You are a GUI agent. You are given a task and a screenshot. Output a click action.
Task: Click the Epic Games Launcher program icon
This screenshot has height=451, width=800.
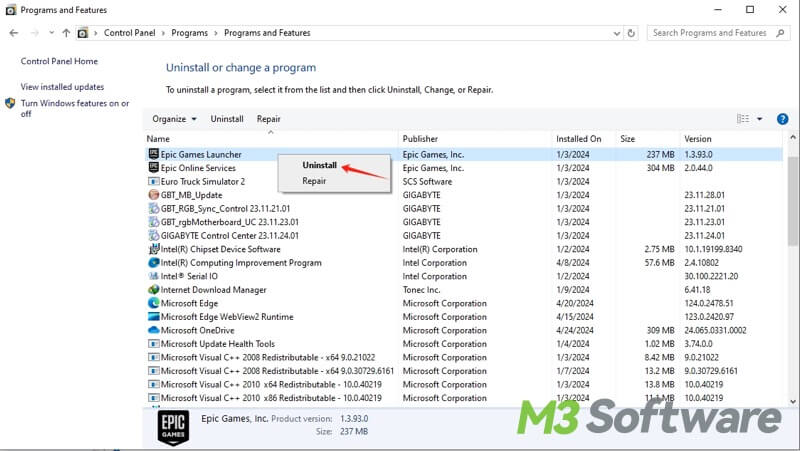pyautogui.click(x=154, y=154)
